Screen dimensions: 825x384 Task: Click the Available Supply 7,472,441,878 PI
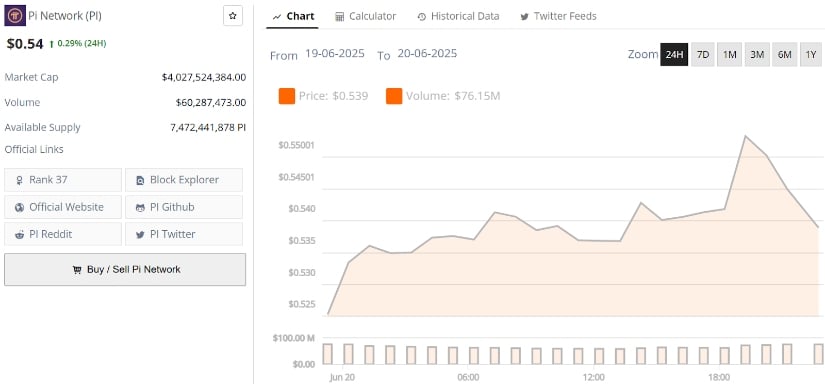[208, 127]
